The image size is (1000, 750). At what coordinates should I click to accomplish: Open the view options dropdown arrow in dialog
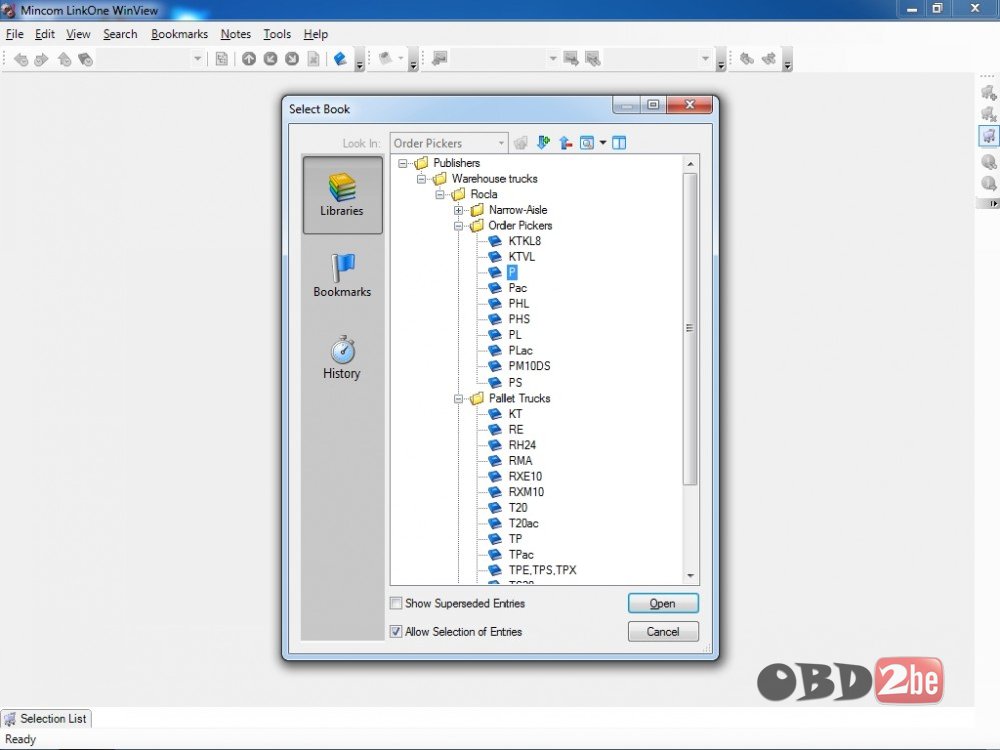[603, 143]
